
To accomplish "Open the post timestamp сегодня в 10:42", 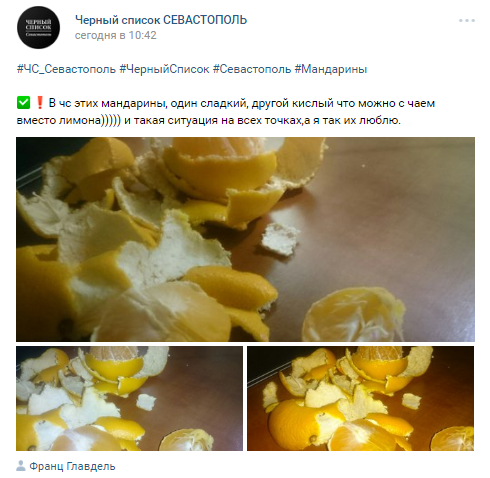I will tap(115, 35).
